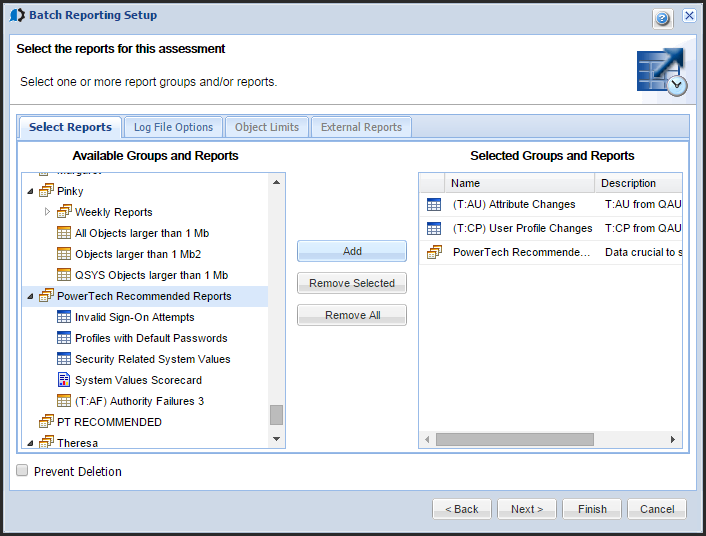Click the Description column header
This screenshot has width=706, height=536.
[x=638, y=183]
